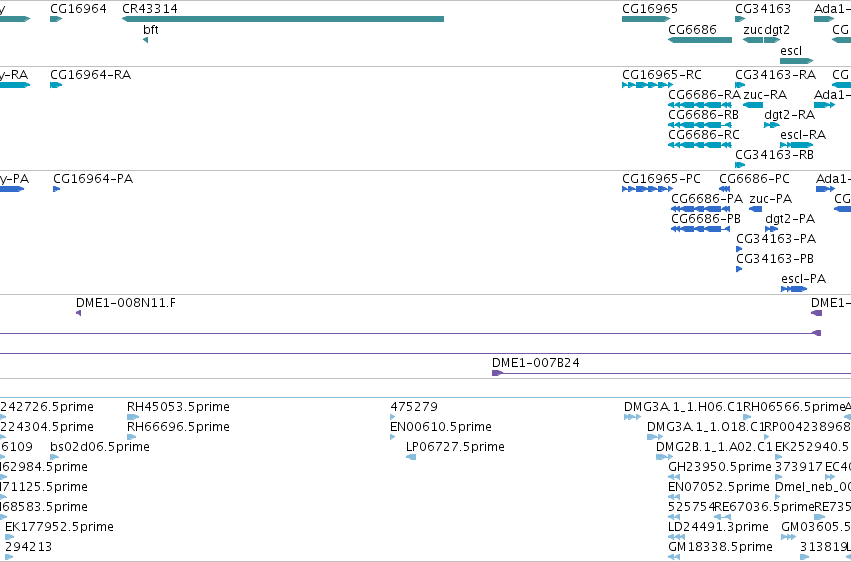Screen dimensions: 851x562
Task: Select the LP06727.5prime EST glyph
Action: pos(411,457)
